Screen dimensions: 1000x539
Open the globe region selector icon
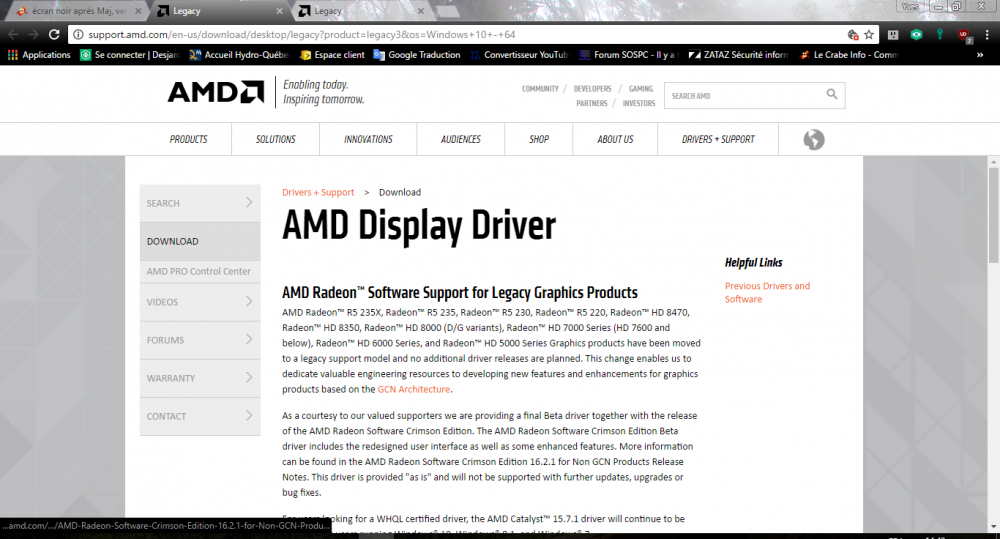coord(814,139)
